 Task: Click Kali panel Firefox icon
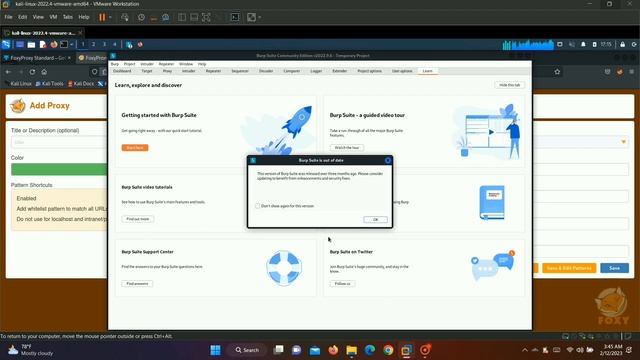(53, 44)
